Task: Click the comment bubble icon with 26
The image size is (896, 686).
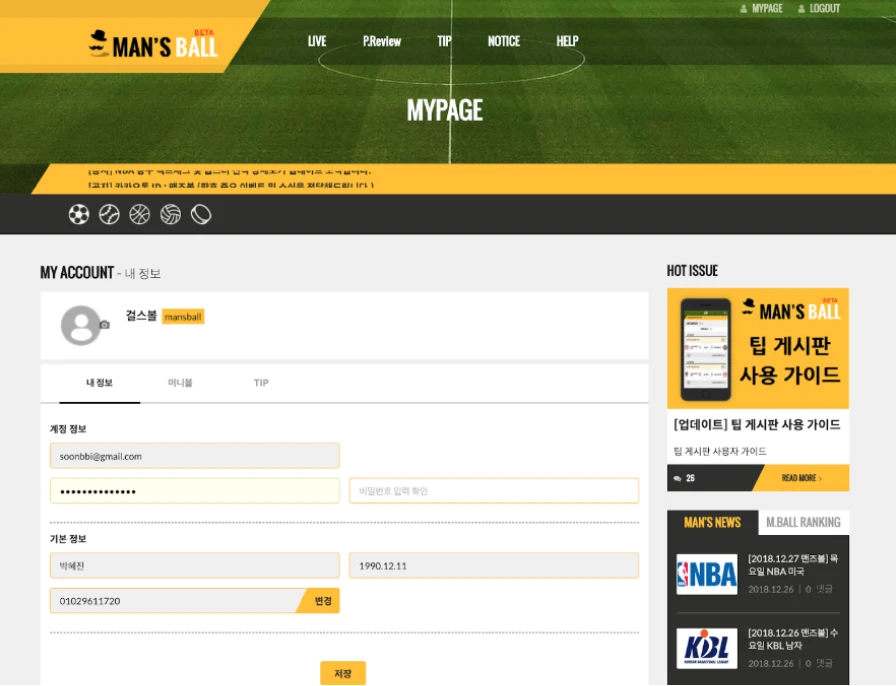Action: (678, 478)
